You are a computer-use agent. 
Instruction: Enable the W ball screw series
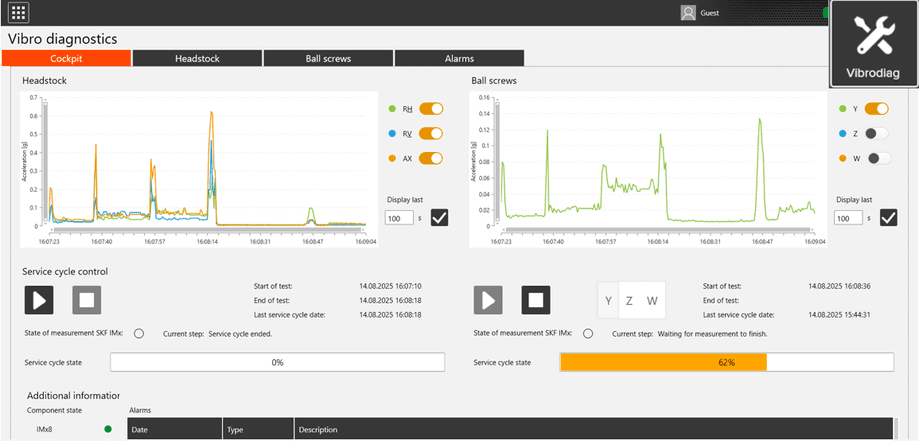click(877, 158)
